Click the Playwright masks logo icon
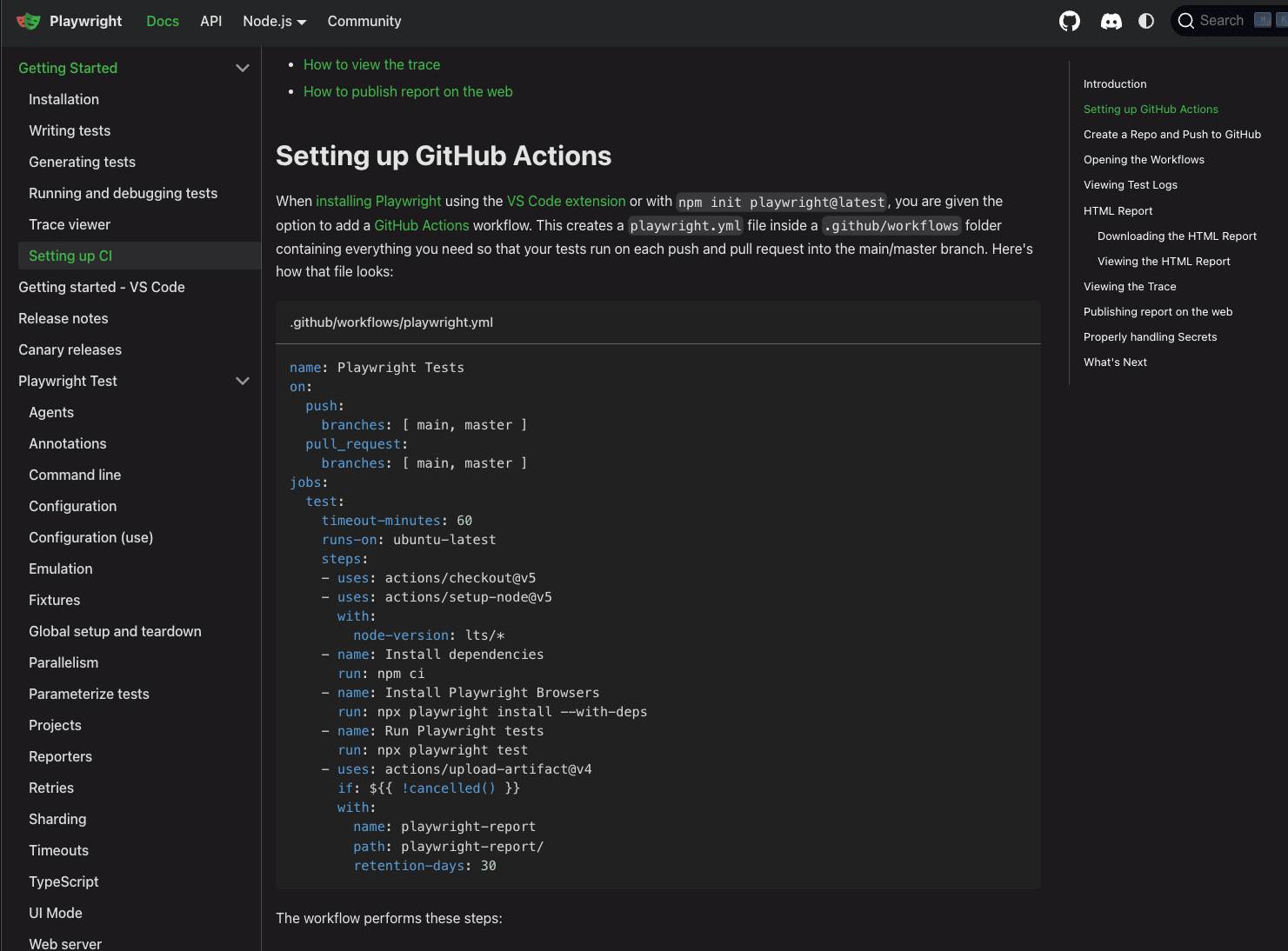Image resolution: width=1288 pixels, height=951 pixels. (28, 21)
